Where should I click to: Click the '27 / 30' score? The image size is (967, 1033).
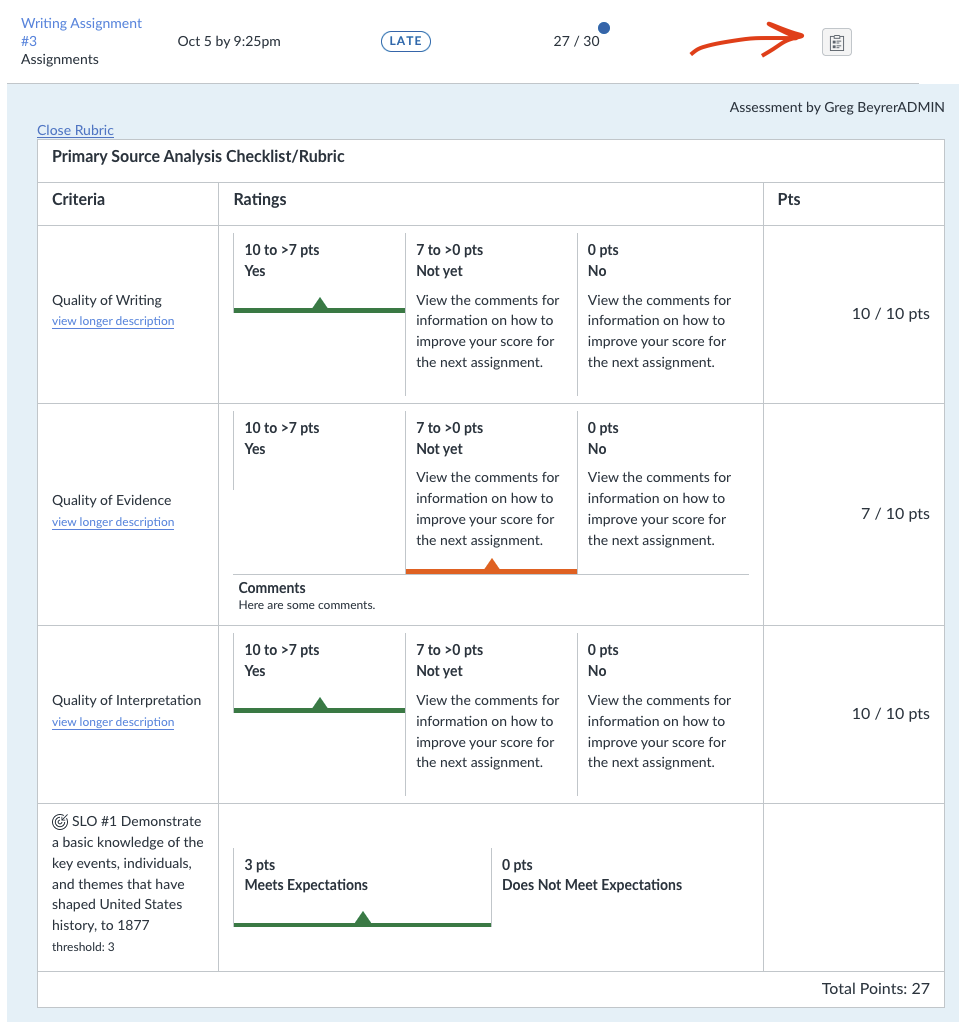[x=576, y=41]
